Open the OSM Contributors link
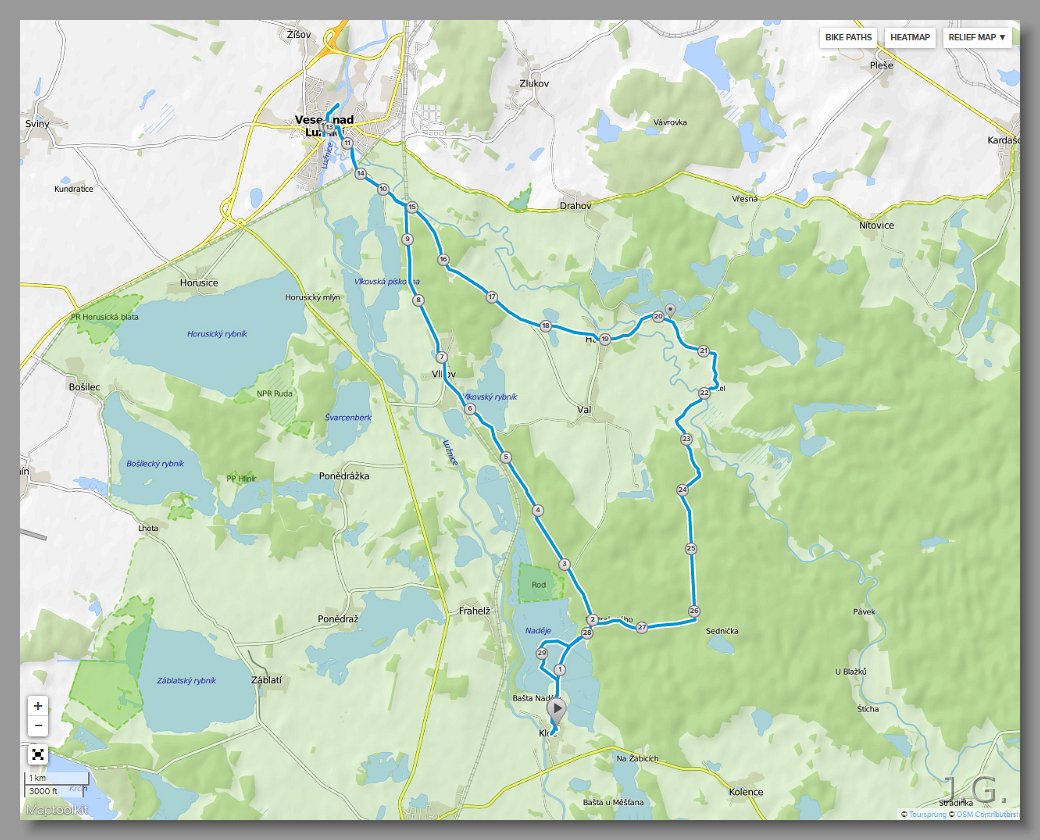This screenshot has height=840, width=1040. pos(987,814)
